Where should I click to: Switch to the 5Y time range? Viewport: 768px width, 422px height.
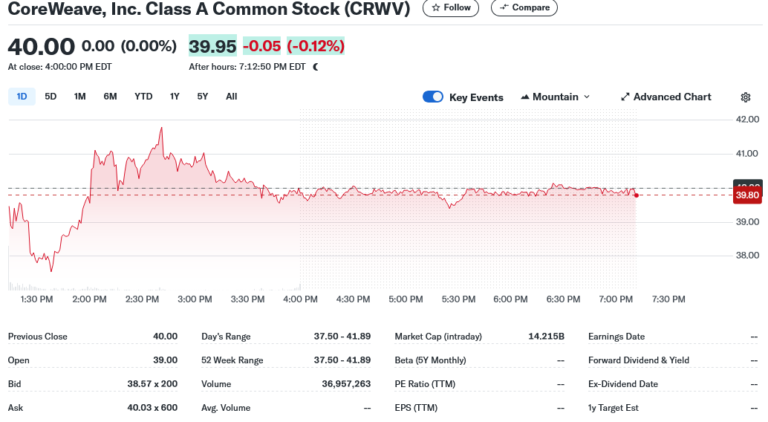tap(203, 96)
